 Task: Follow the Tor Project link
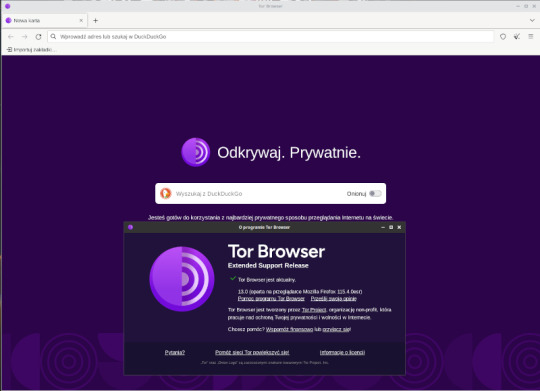pos(314,310)
